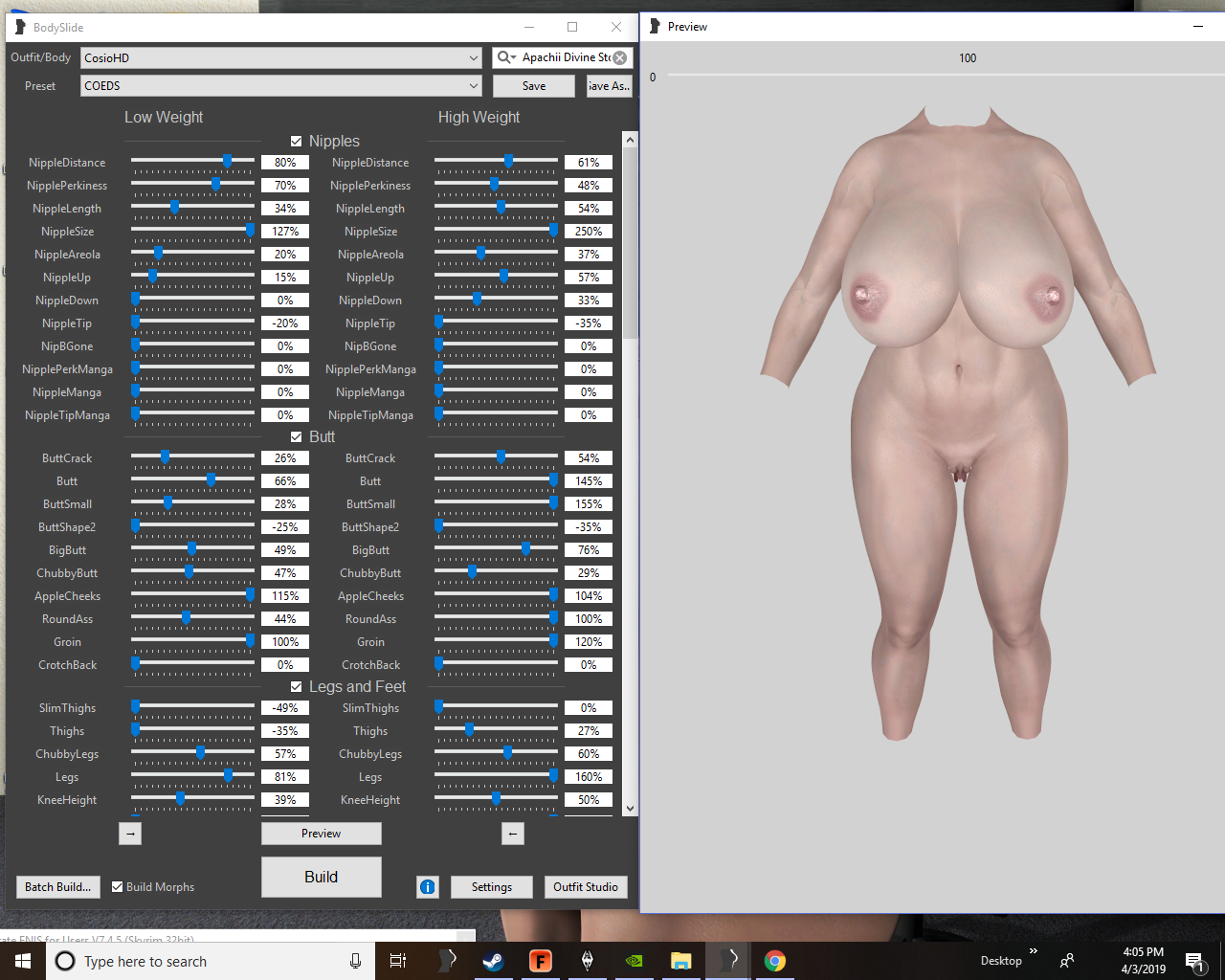Click the Save As button

click(609, 86)
